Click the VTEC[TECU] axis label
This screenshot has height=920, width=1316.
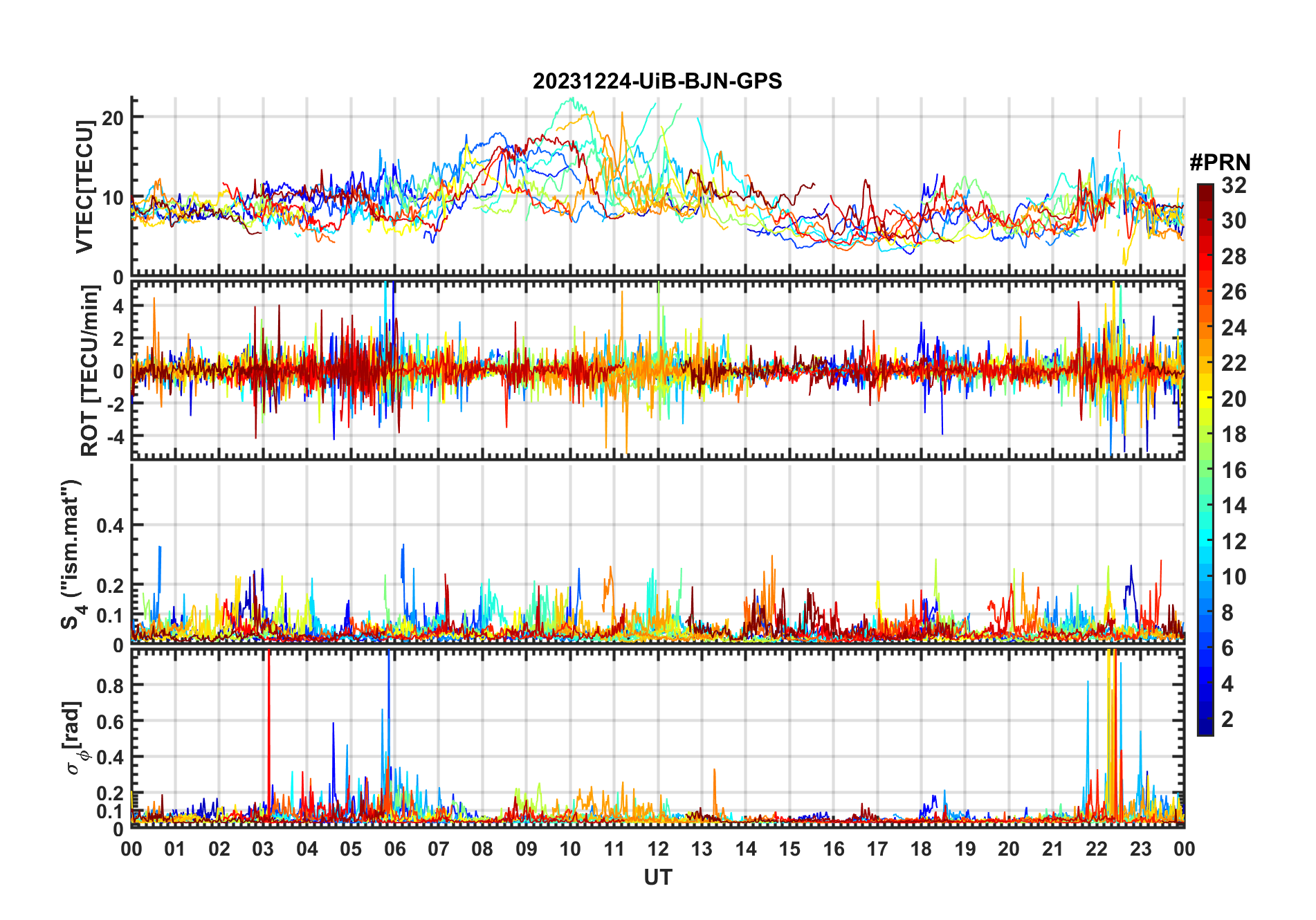84,187
